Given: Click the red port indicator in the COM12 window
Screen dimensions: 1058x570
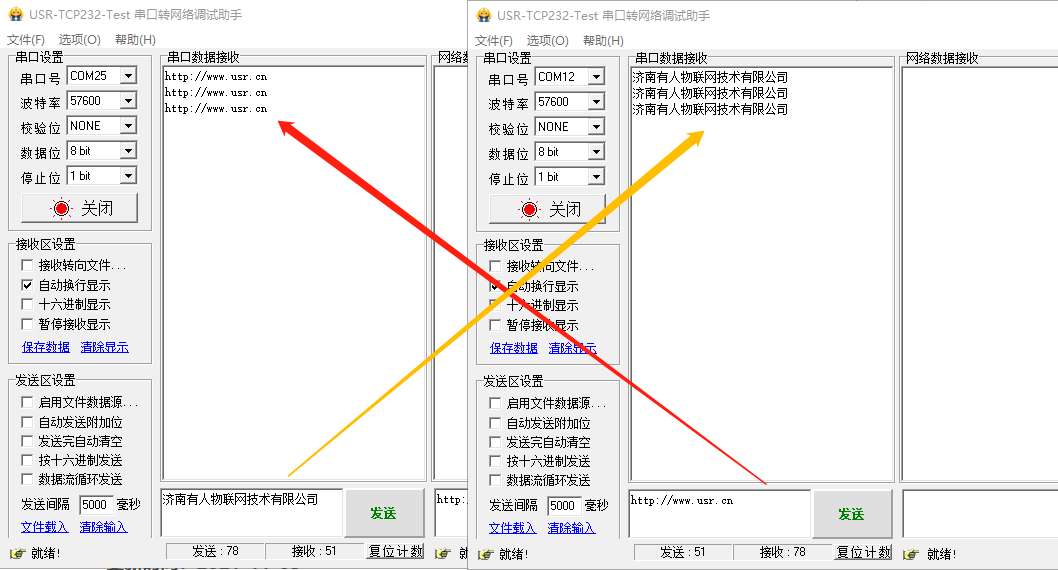Looking at the screenshot, I should 530,209.
